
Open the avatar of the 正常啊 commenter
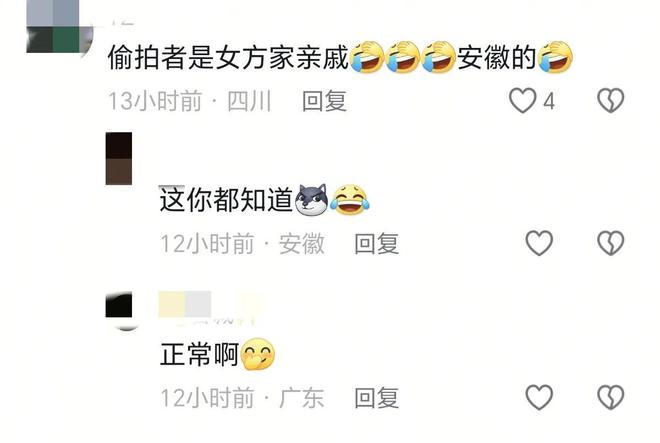[119, 311]
